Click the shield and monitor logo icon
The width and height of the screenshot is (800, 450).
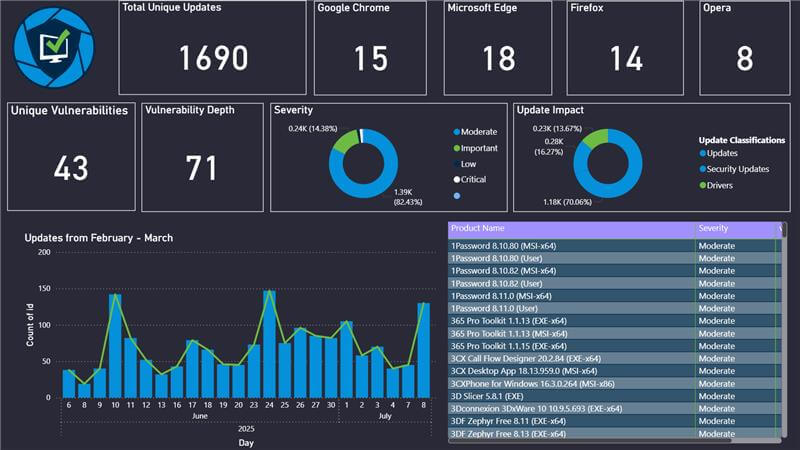(x=54, y=47)
